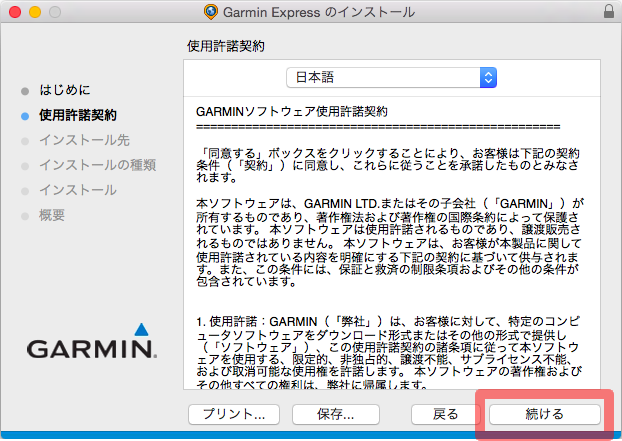The width and height of the screenshot is (622, 441).
Task: Click the paragraph starting 本ソフトウェアは、GARMIN LTD.
Action: [390, 242]
